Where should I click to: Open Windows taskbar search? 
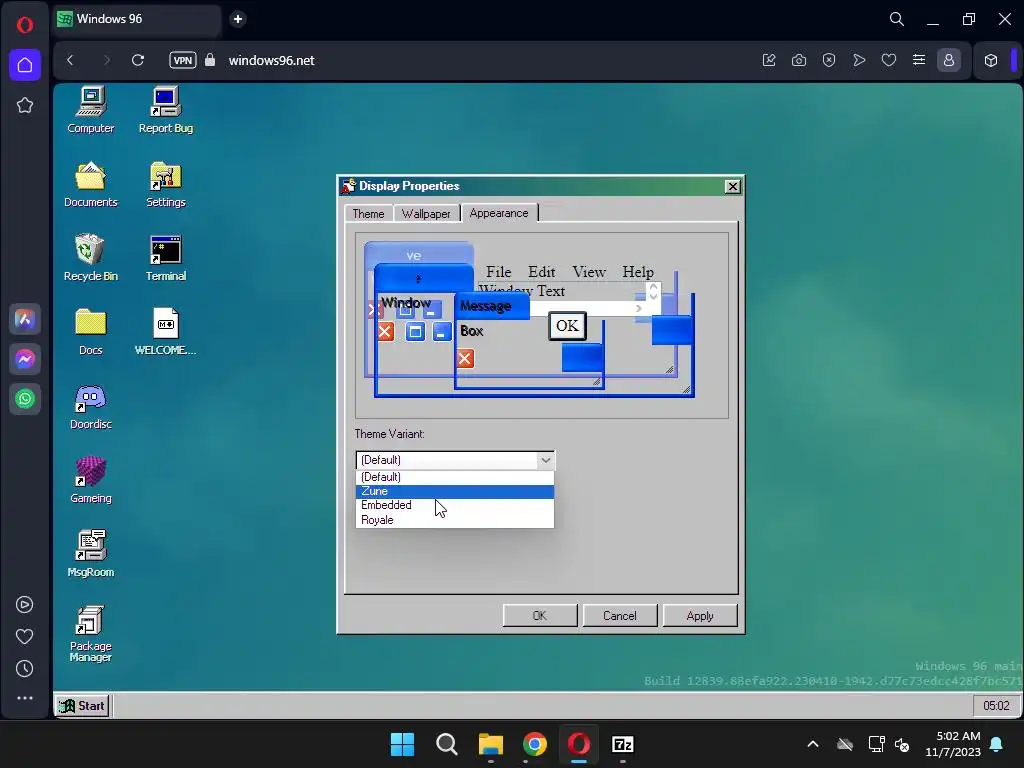[x=447, y=744]
